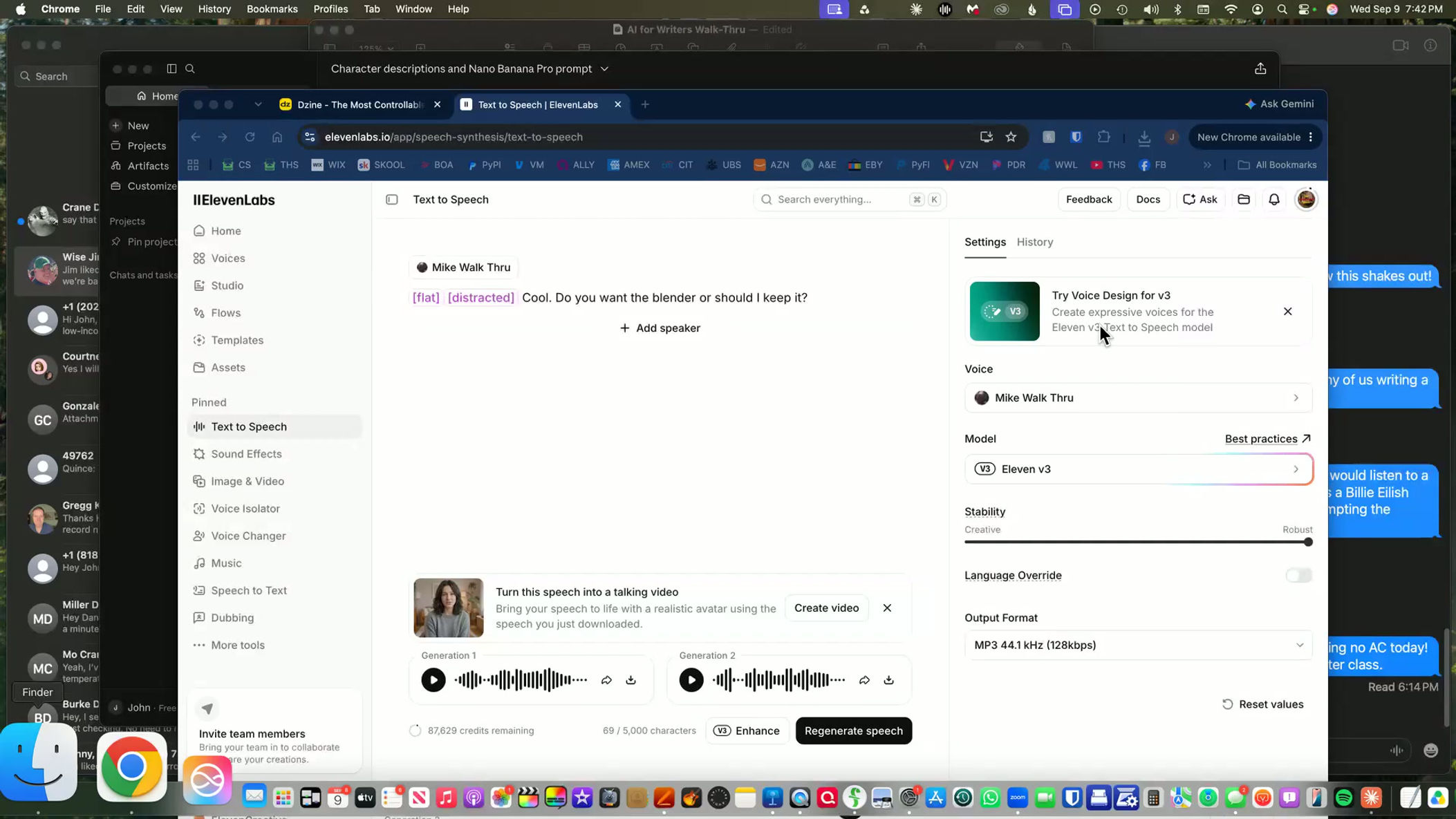Open the Profiles menu in menu bar

[330, 9]
